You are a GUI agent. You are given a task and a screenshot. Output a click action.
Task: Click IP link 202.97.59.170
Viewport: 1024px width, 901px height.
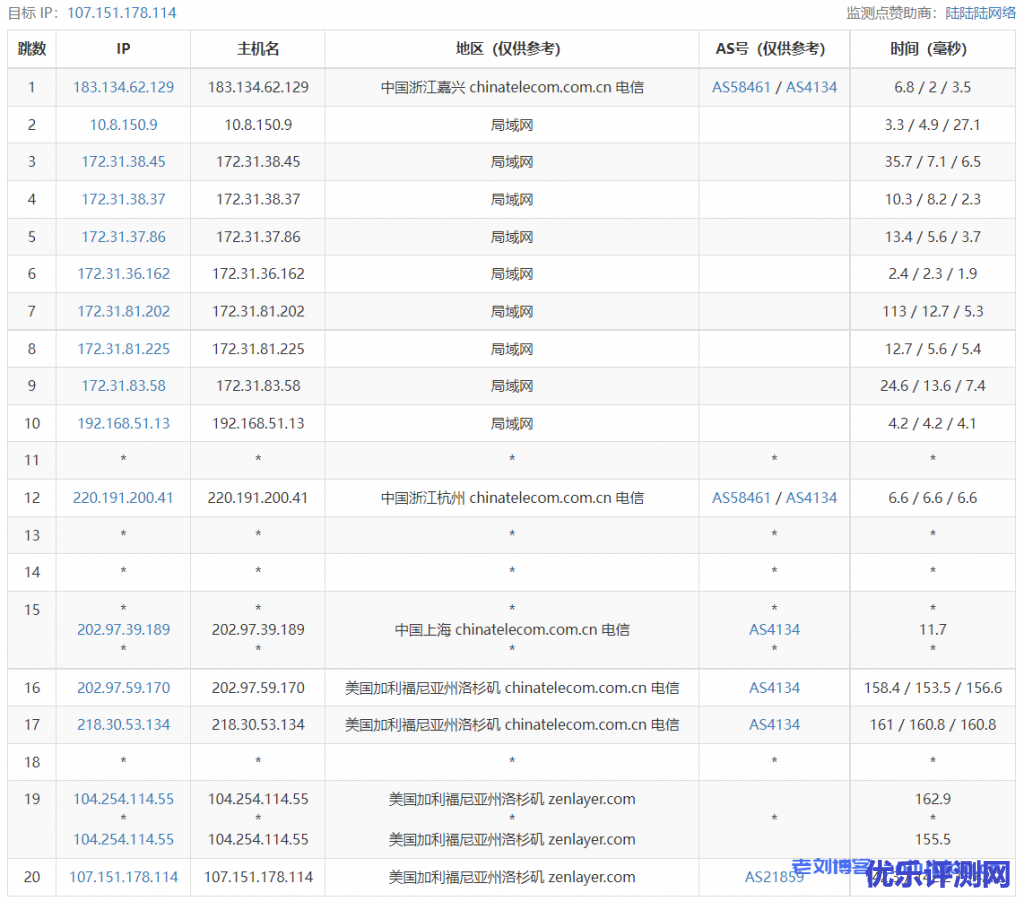(x=123, y=688)
